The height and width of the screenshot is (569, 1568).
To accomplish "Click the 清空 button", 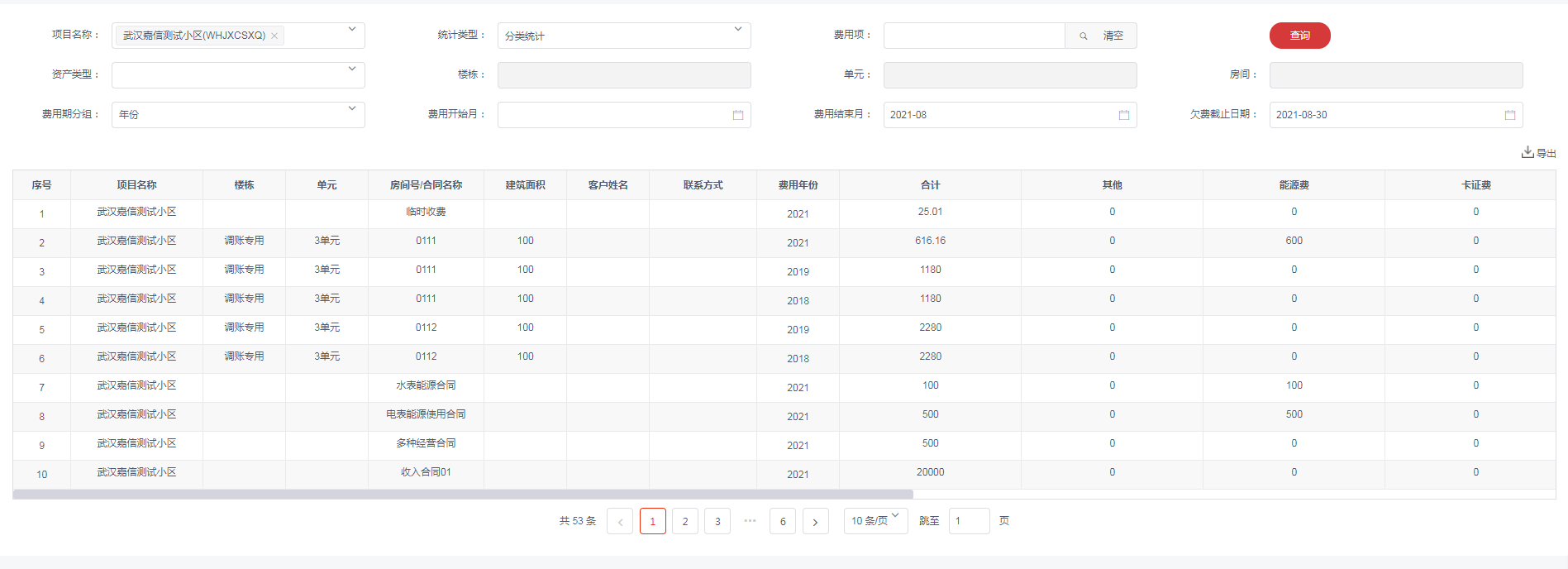I will point(1113,36).
